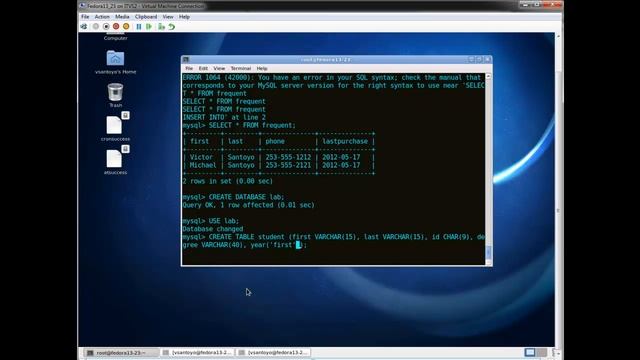The height and width of the screenshot is (360, 640).
Task: Click the 'Michael' cell in the table
Action: [203, 165]
